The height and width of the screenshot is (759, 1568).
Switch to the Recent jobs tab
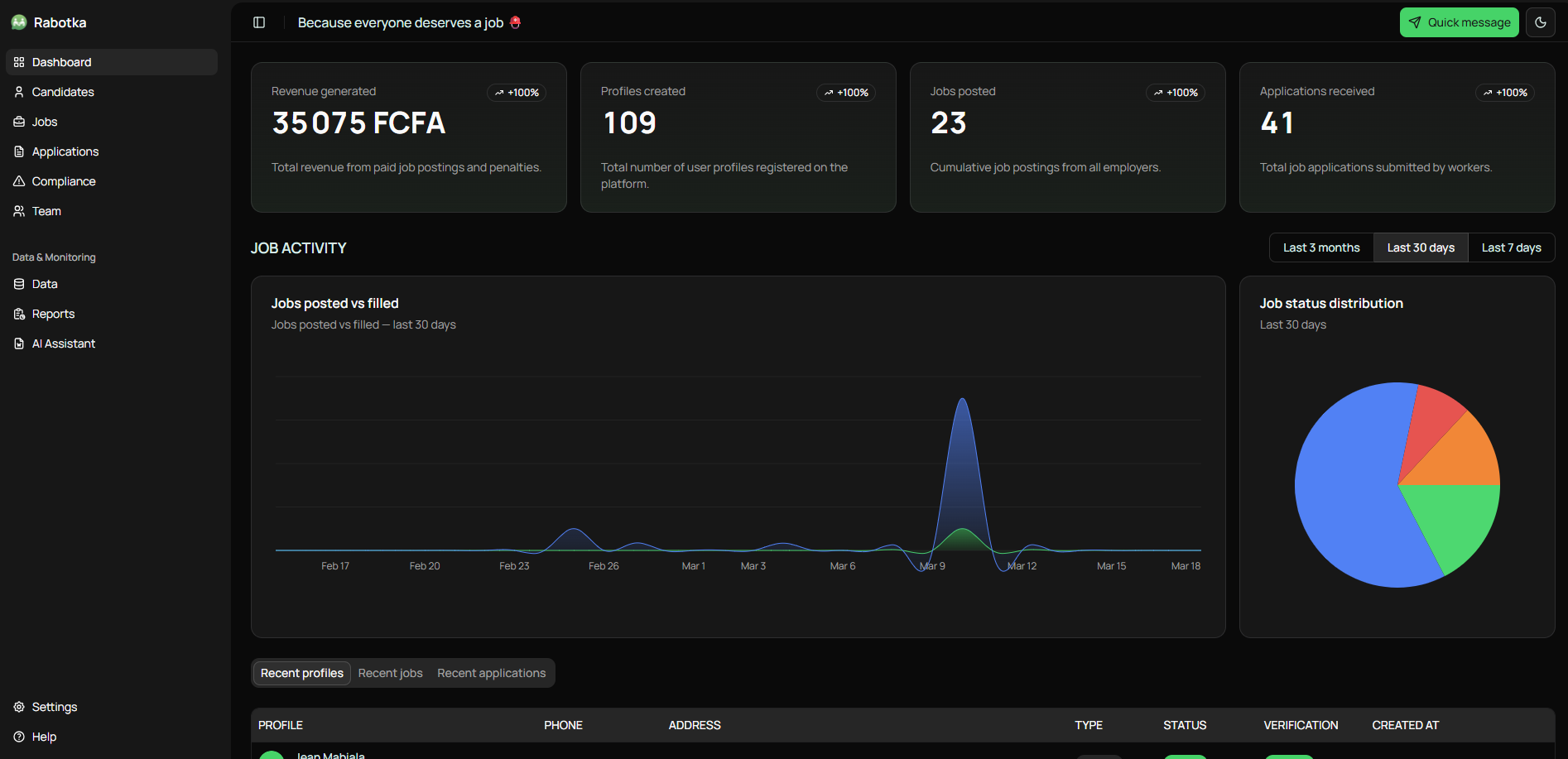coord(390,673)
